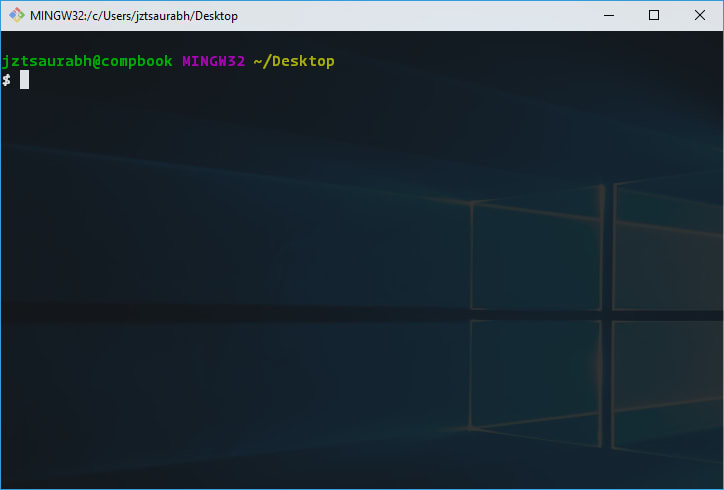Click the ~/Desktop path in the prompt
Screen dimensions: 724x490
click(294, 61)
